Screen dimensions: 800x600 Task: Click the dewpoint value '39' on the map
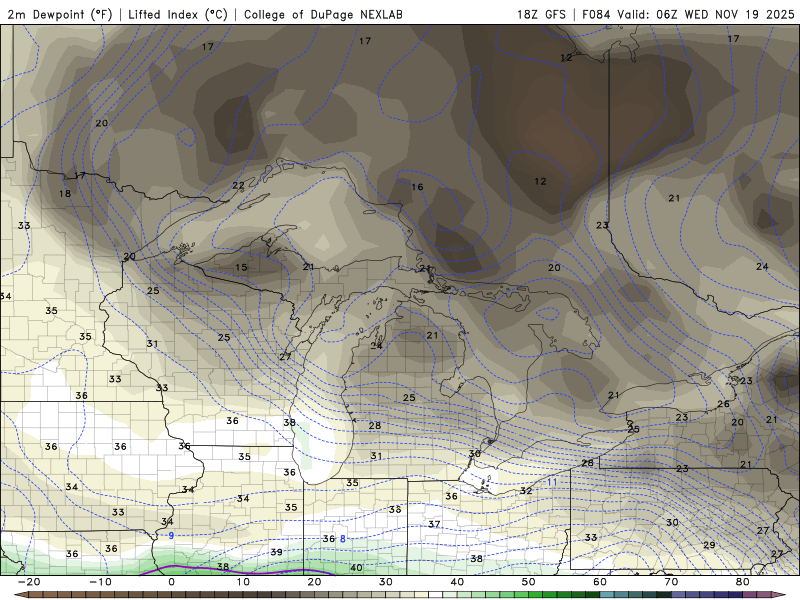click(x=277, y=552)
